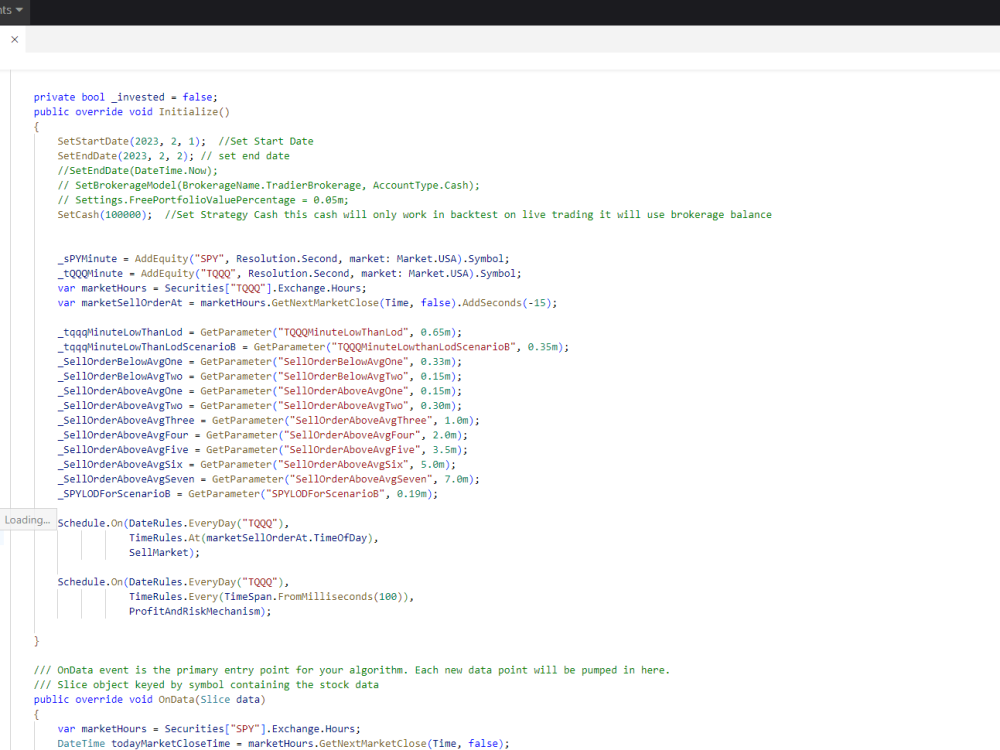1000x750 pixels.
Task: Click the commented //SetEndDate(DateTime.Now); line
Action: point(138,170)
